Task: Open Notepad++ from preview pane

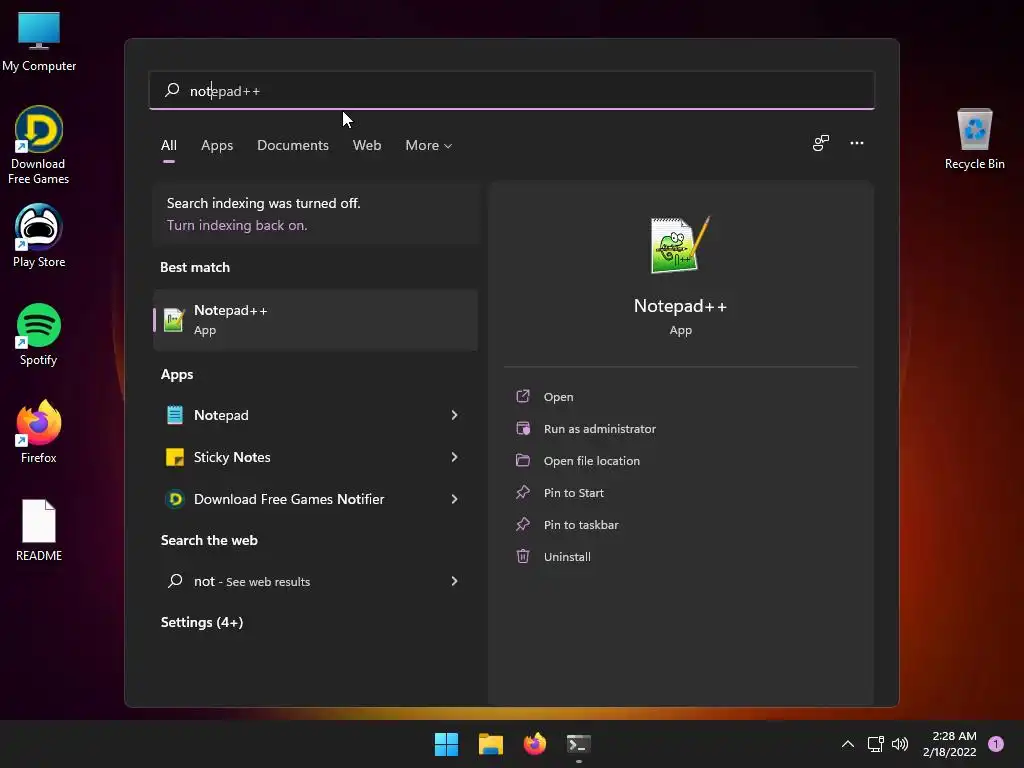Action: pos(558,396)
